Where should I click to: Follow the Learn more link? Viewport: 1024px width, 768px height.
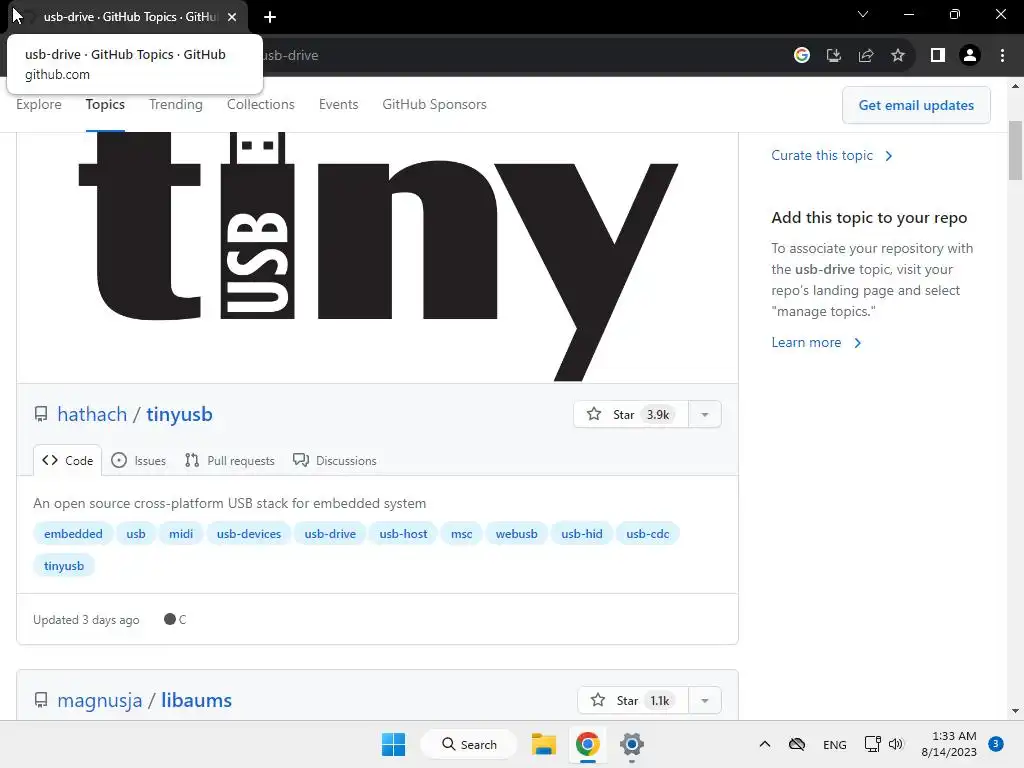(x=816, y=343)
